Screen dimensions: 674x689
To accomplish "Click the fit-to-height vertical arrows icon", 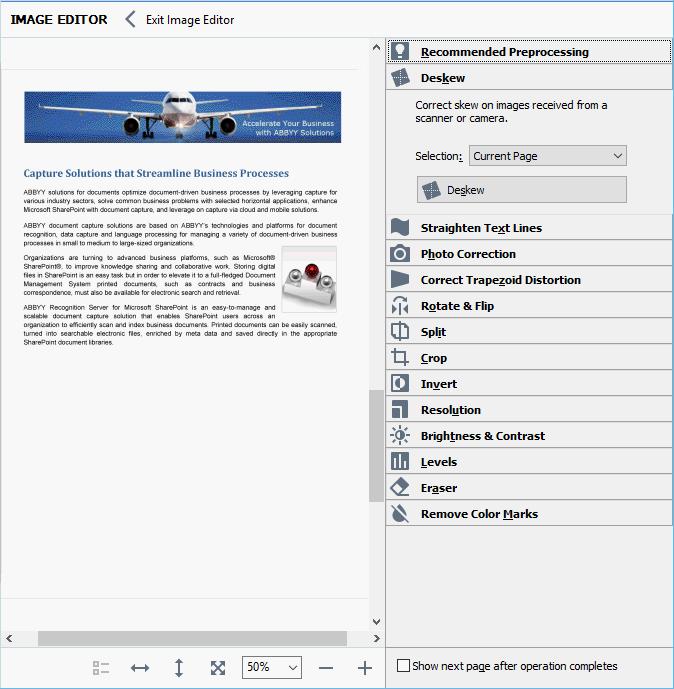I will 178,668.
